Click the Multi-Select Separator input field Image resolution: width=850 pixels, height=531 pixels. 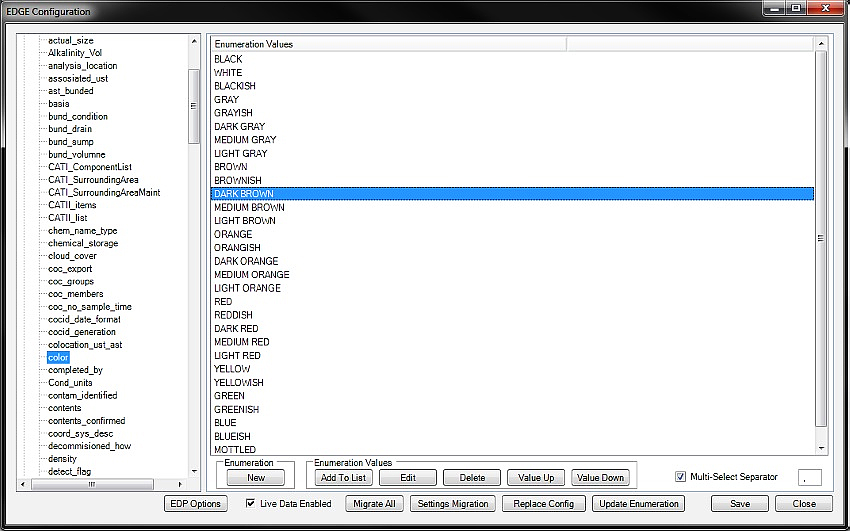point(810,477)
